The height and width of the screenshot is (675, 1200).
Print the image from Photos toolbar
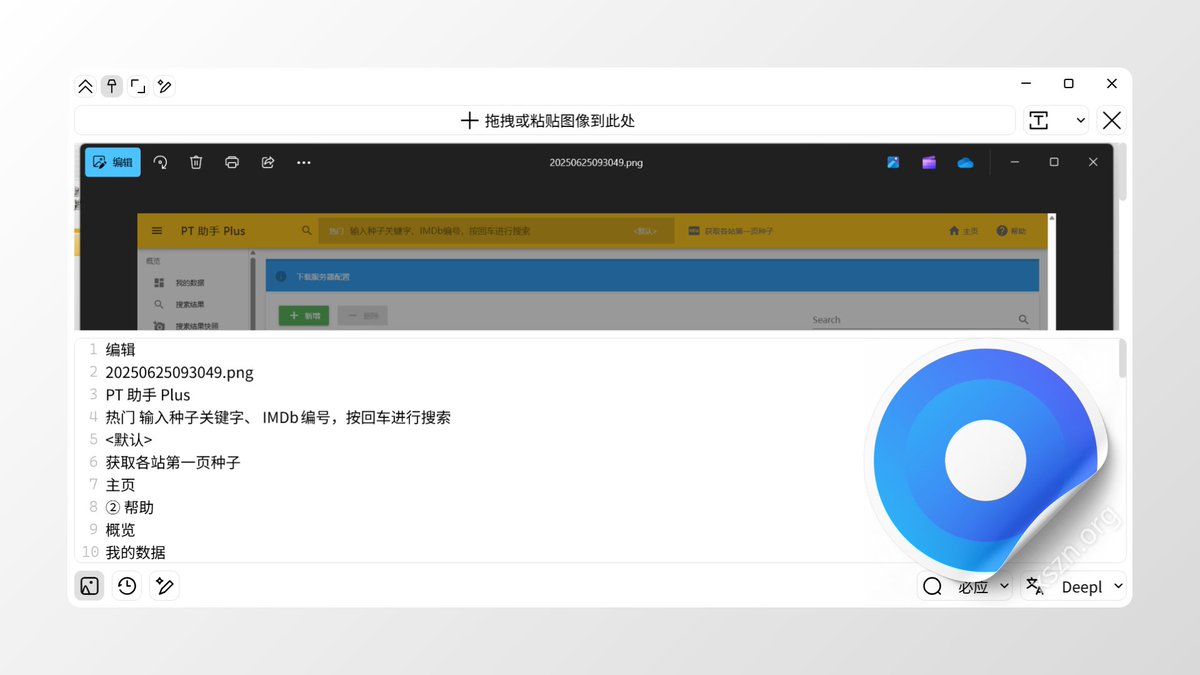pyautogui.click(x=231, y=161)
